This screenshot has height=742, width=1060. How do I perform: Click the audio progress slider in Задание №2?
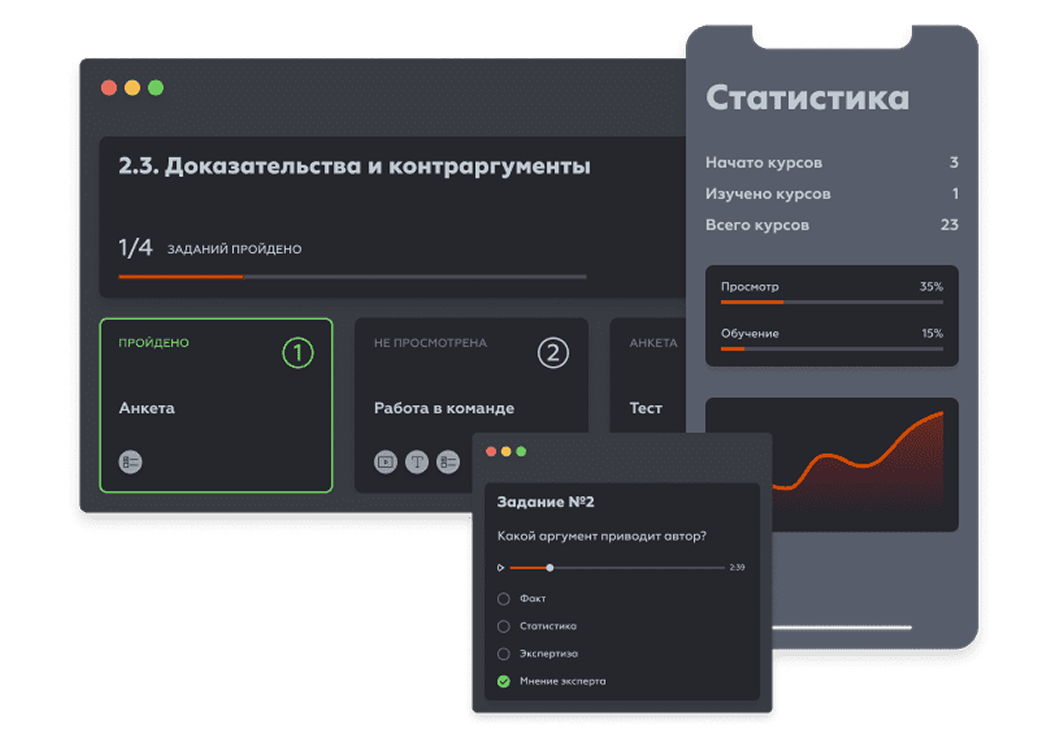click(617, 567)
